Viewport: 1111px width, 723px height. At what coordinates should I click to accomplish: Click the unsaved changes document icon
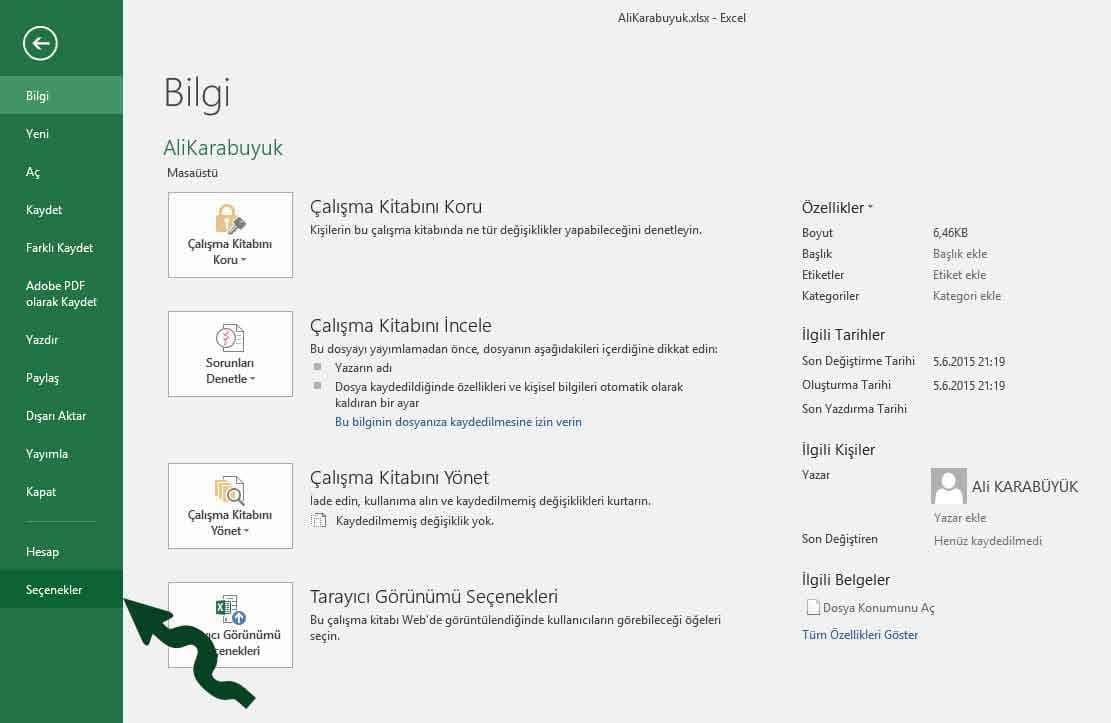click(x=319, y=521)
